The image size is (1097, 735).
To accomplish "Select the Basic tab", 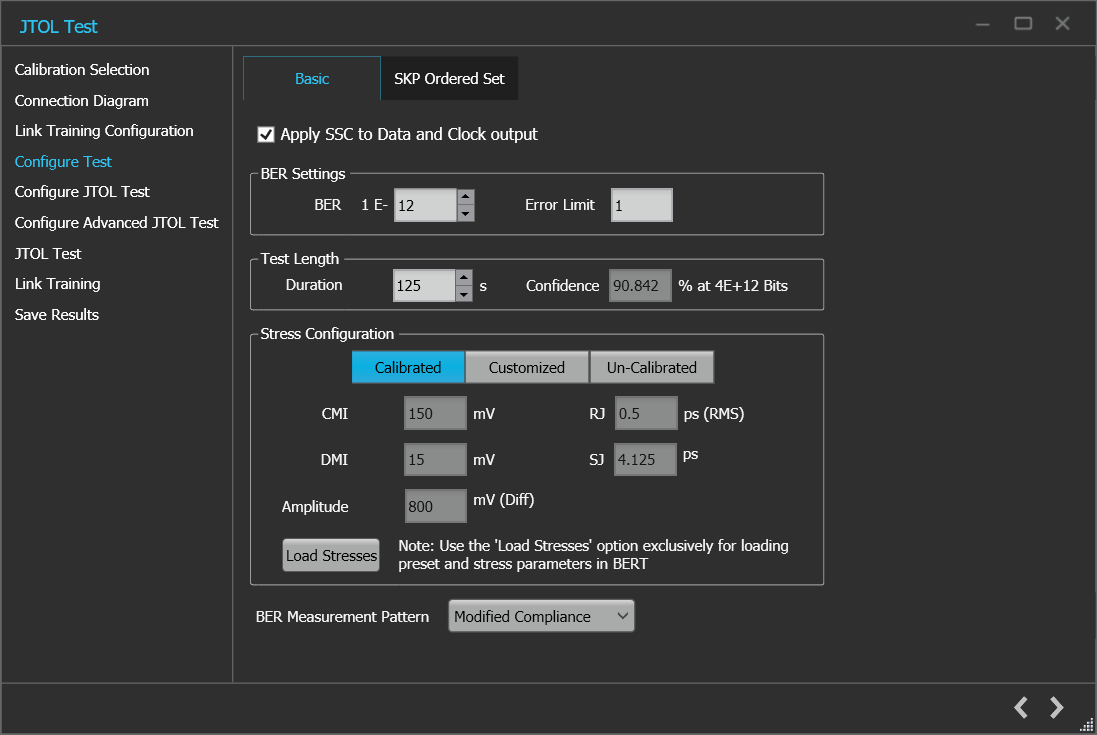I will click(311, 78).
